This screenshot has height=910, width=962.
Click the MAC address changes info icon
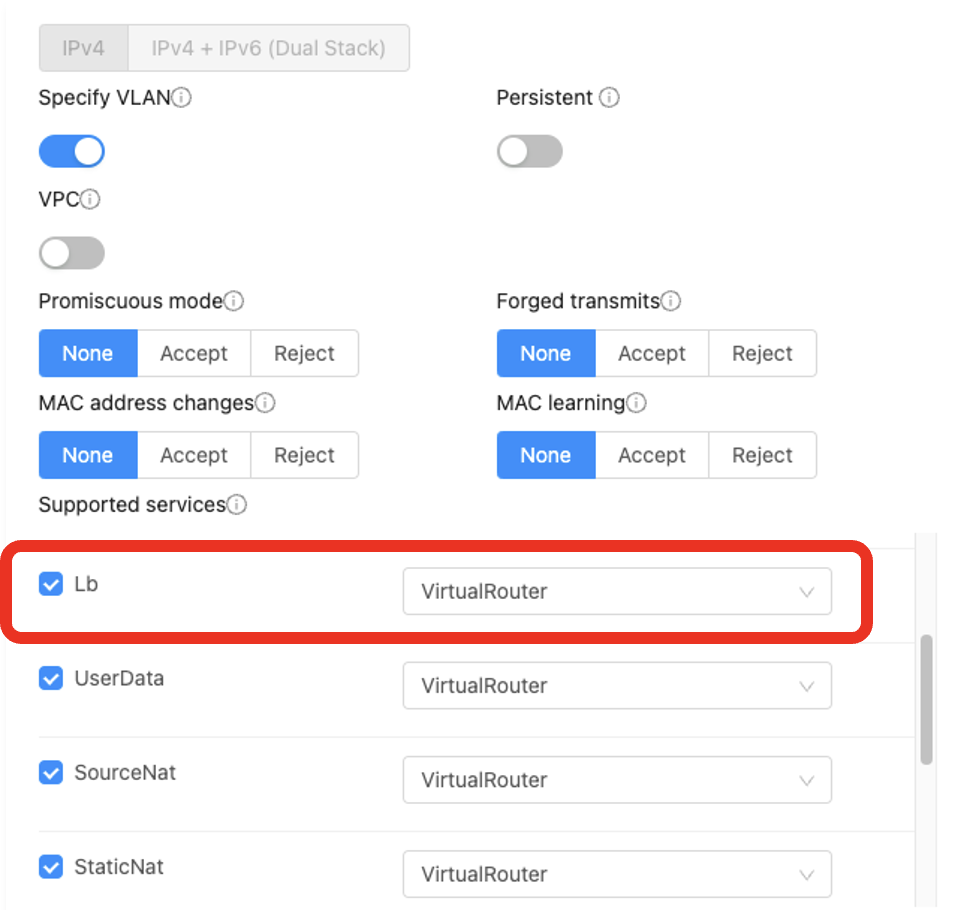(x=265, y=403)
